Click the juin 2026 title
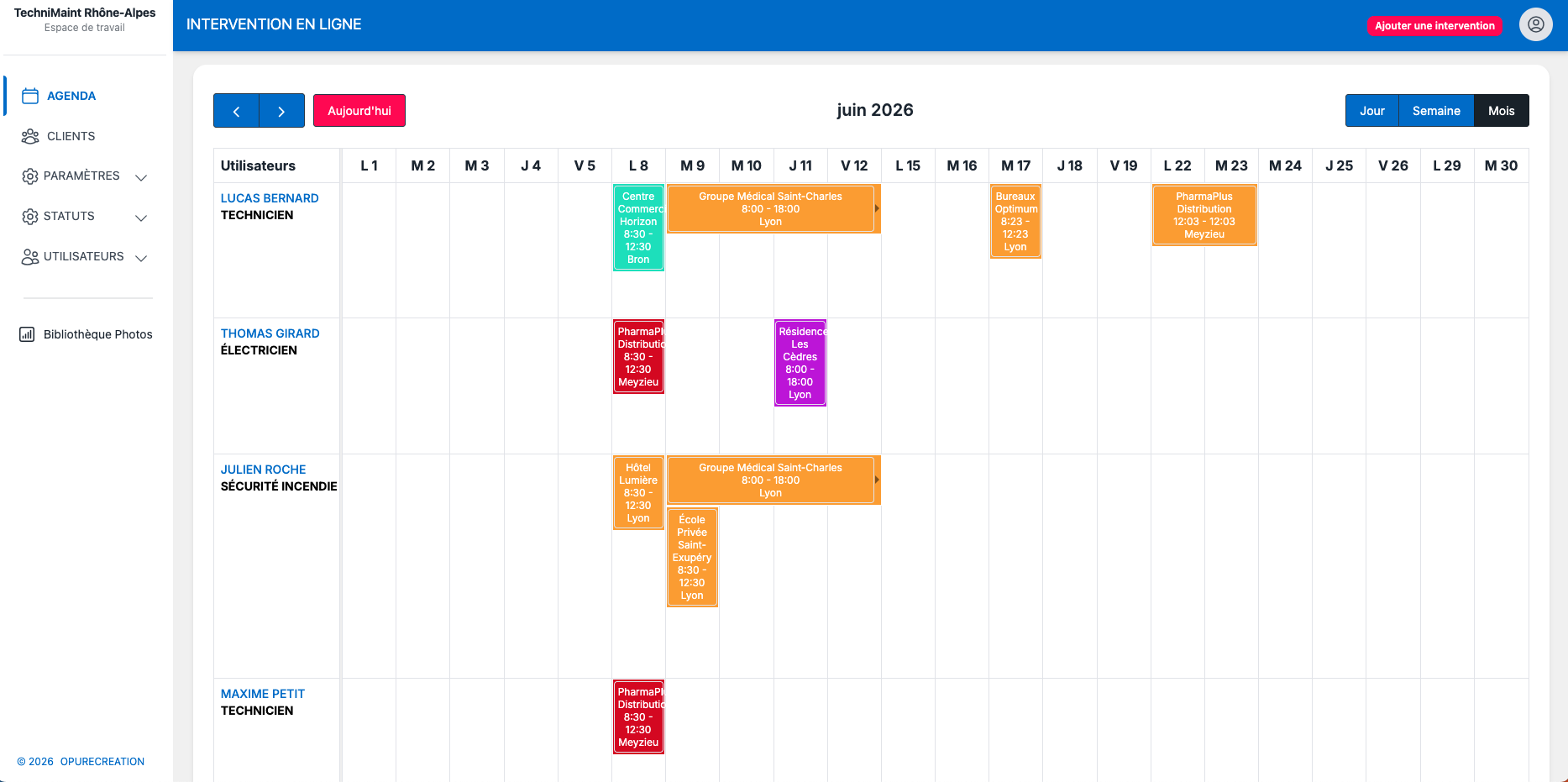The image size is (1568, 782). click(x=874, y=110)
